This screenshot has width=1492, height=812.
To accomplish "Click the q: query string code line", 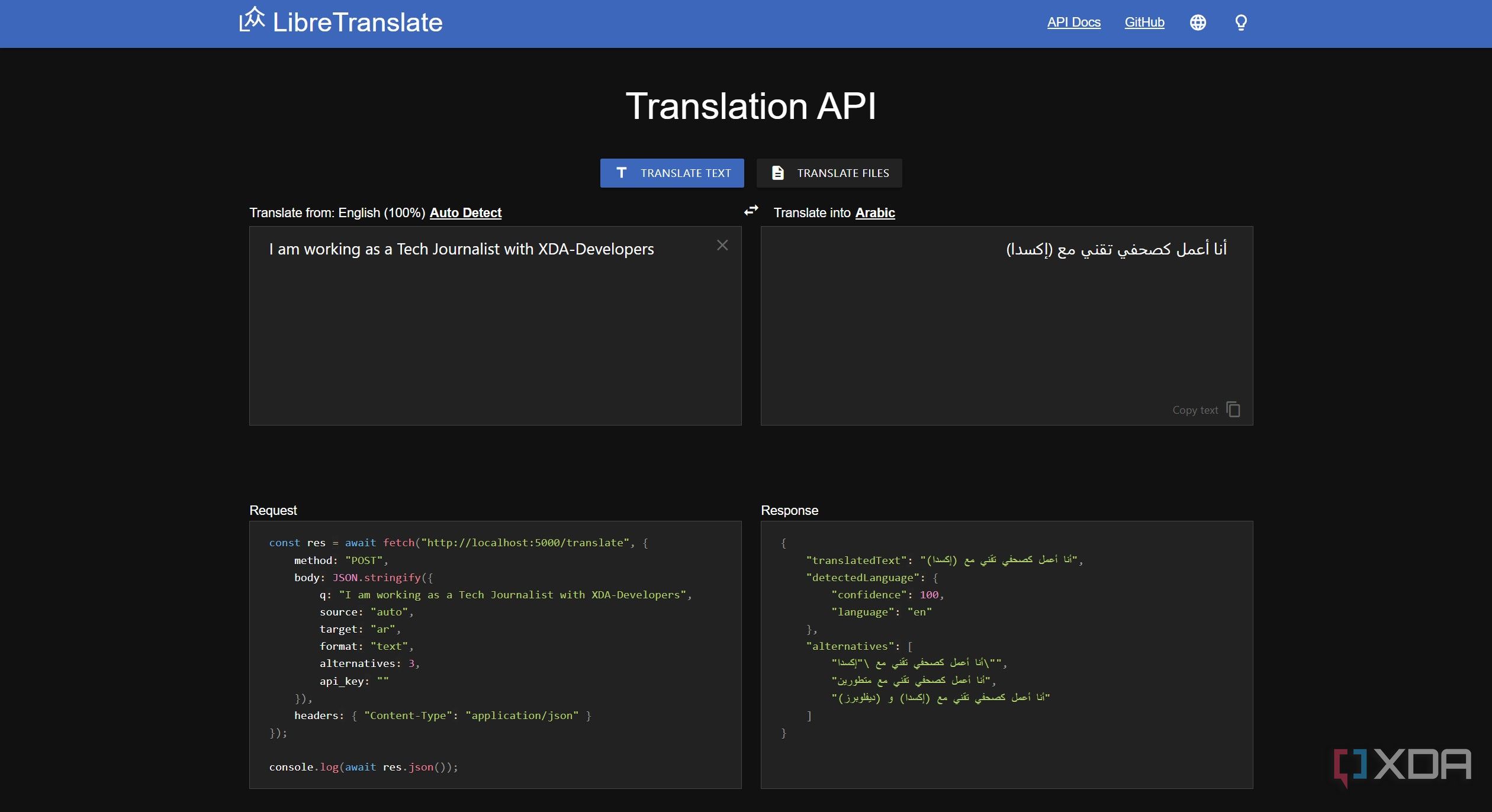I will click(506, 595).
